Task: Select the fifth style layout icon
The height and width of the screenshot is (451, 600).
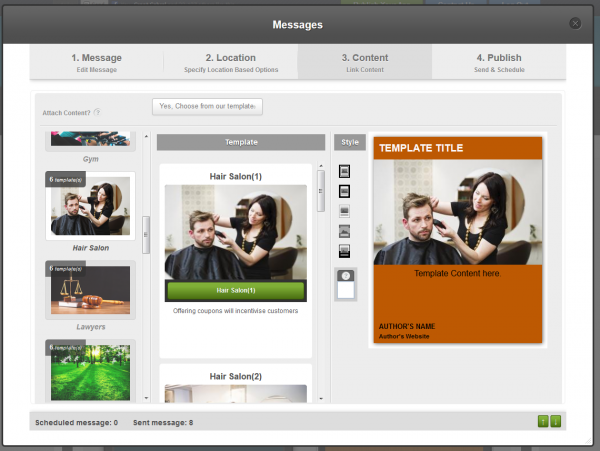Action: (x=345, y=250)
